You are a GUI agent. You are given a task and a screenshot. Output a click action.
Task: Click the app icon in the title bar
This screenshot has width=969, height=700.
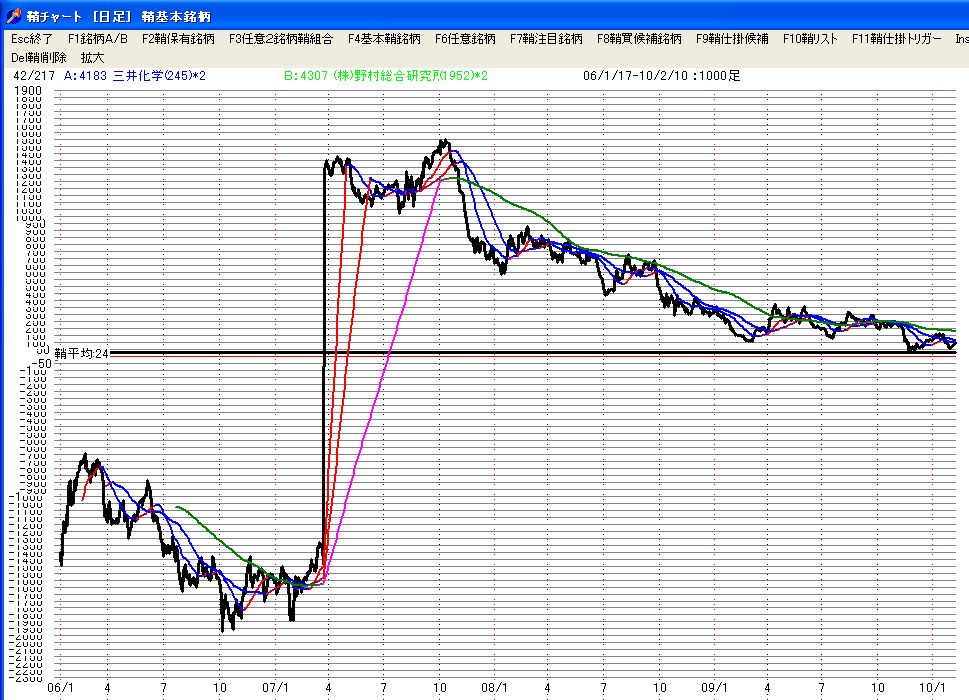pyautogui.click(x=13, y=15)
